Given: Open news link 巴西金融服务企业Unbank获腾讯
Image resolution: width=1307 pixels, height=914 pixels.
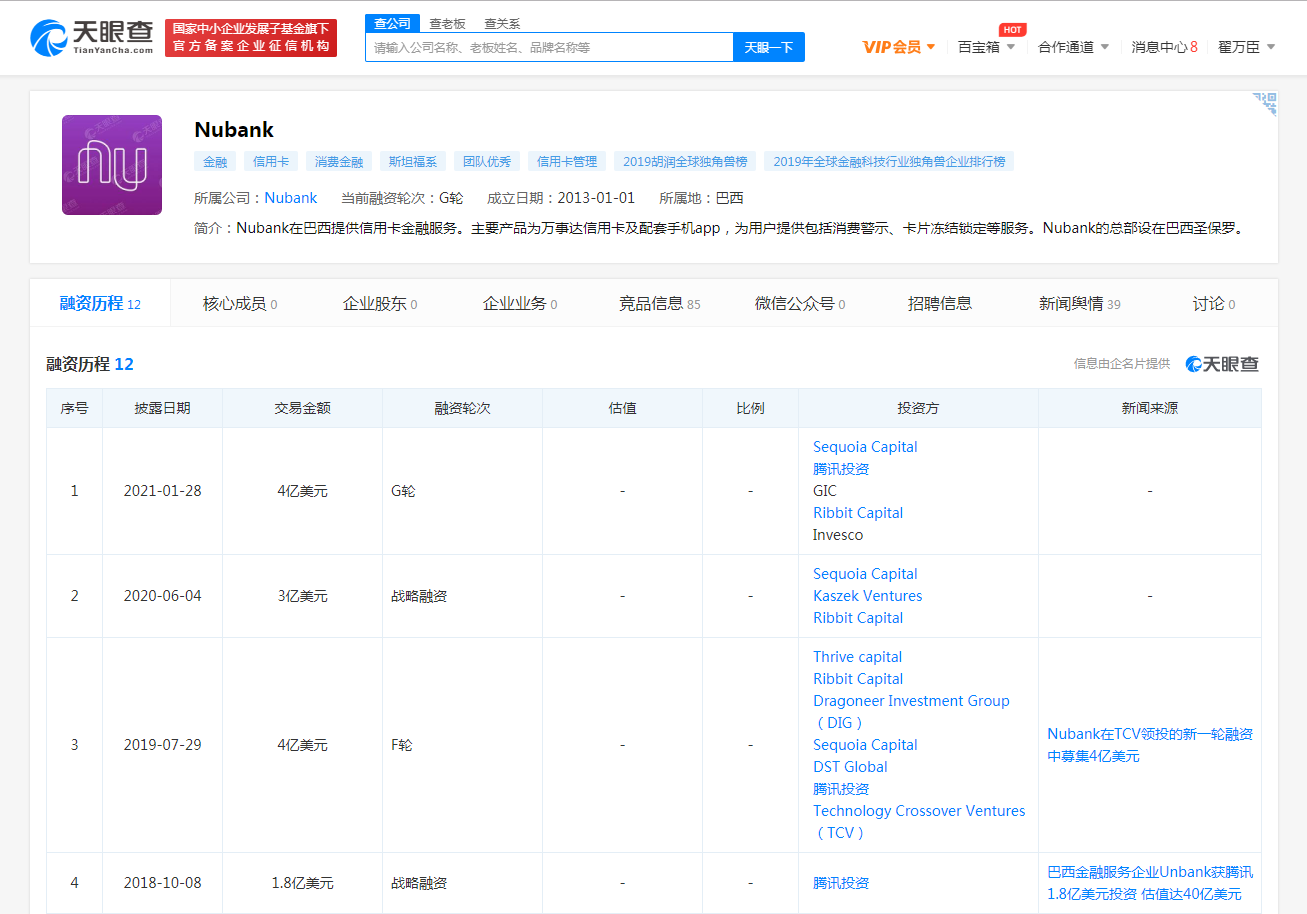Looking at the screenshot, I should [1150, 883].
